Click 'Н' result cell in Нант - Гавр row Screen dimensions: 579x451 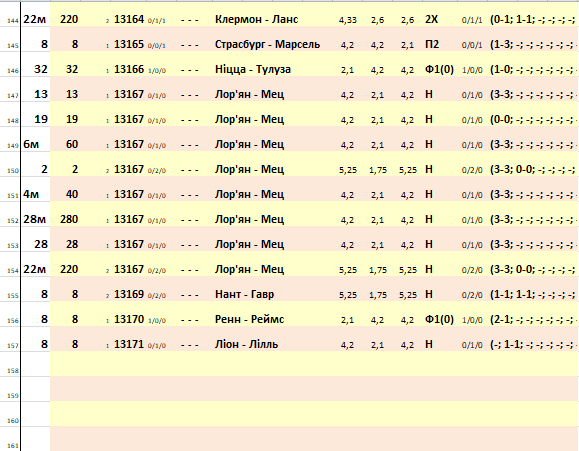(429, 294)
